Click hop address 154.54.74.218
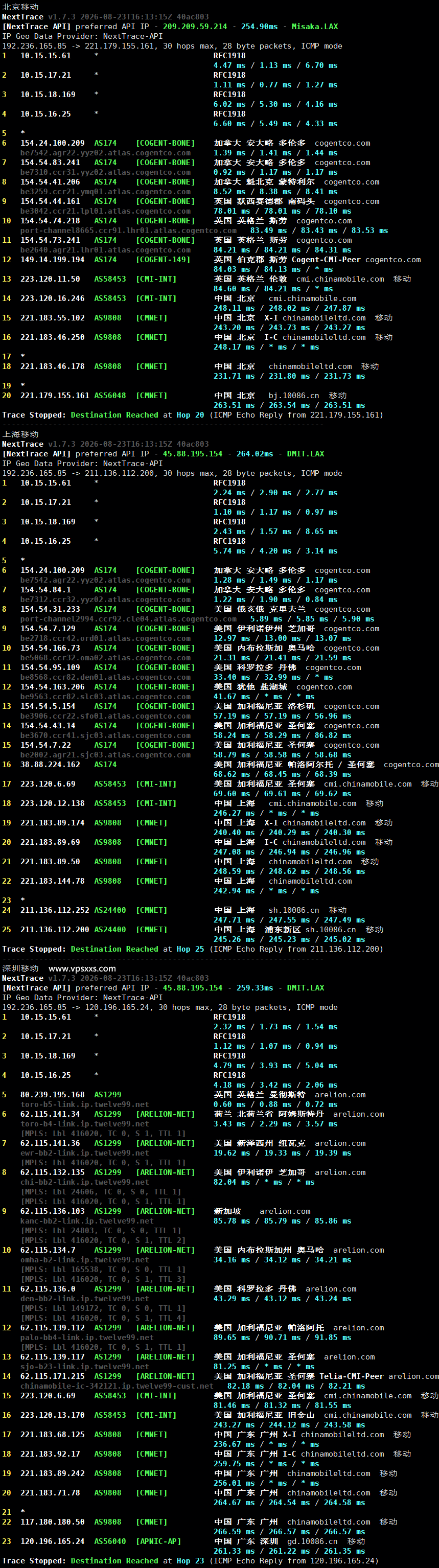Viewport: 439px width, 1568px height. point(50,221)
